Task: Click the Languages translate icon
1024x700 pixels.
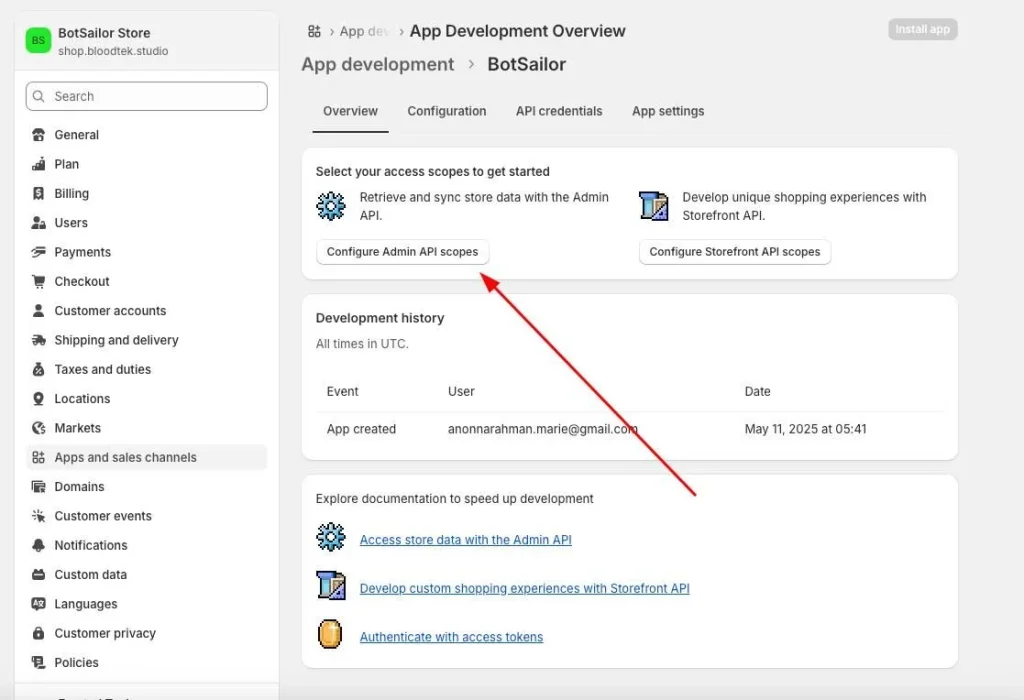Action: (x=39, y=605)
